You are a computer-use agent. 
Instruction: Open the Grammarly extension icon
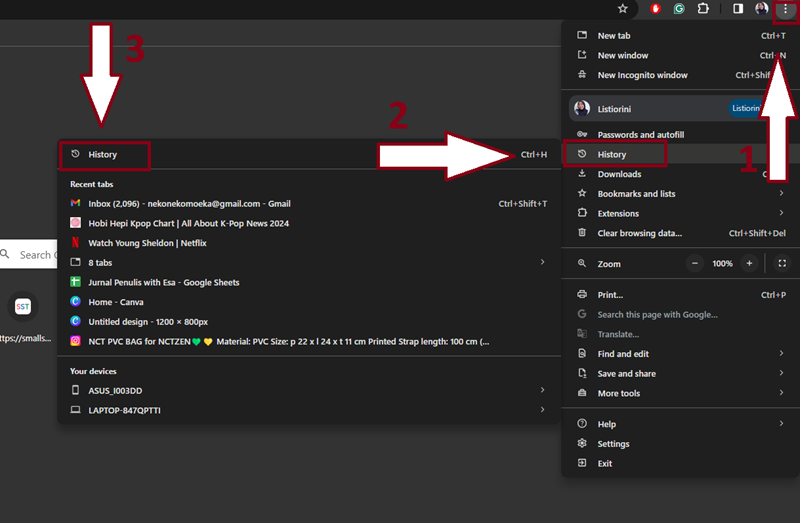tap(679, 9)
